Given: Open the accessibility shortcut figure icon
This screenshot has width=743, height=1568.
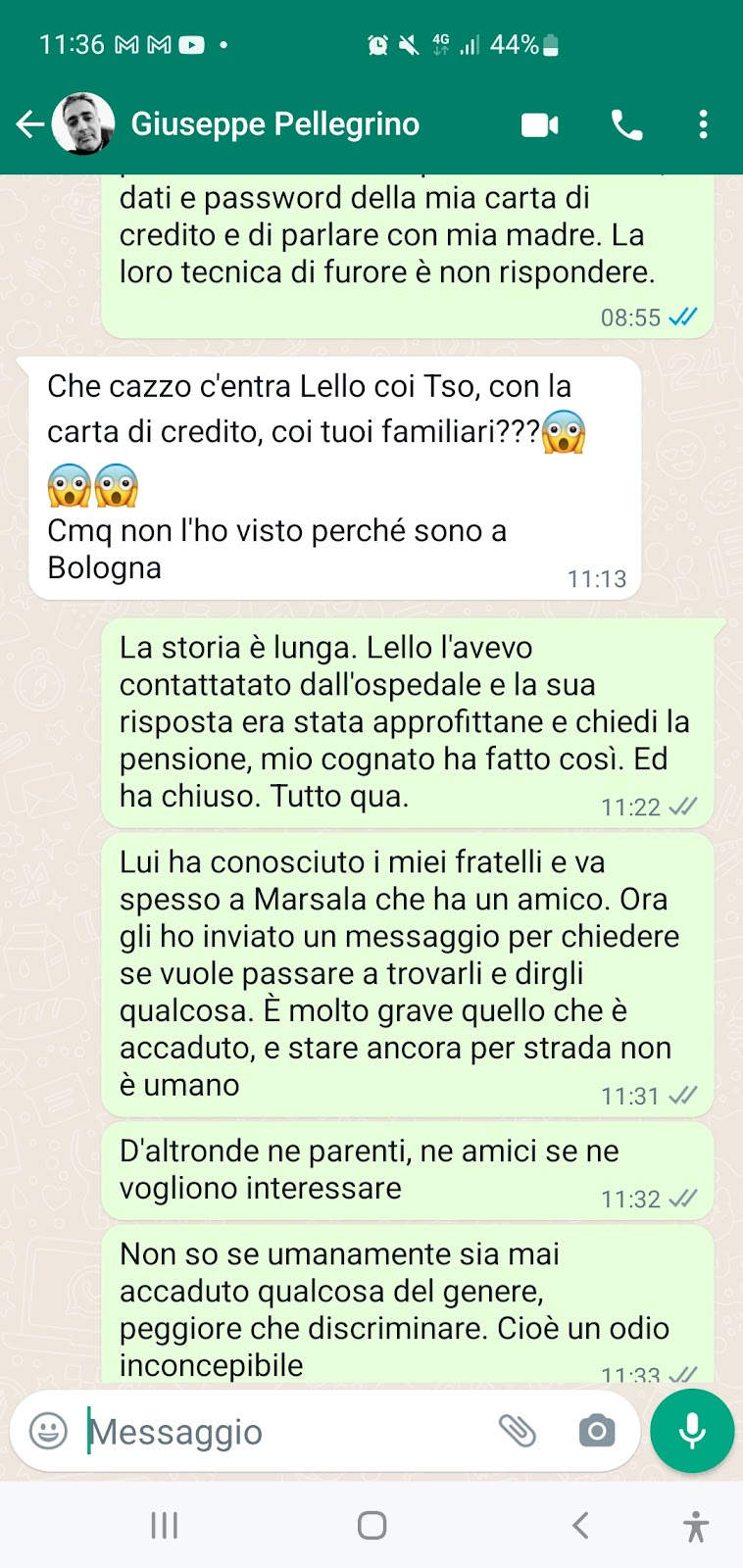Looking at the screenshot, I should [696, 1526].
